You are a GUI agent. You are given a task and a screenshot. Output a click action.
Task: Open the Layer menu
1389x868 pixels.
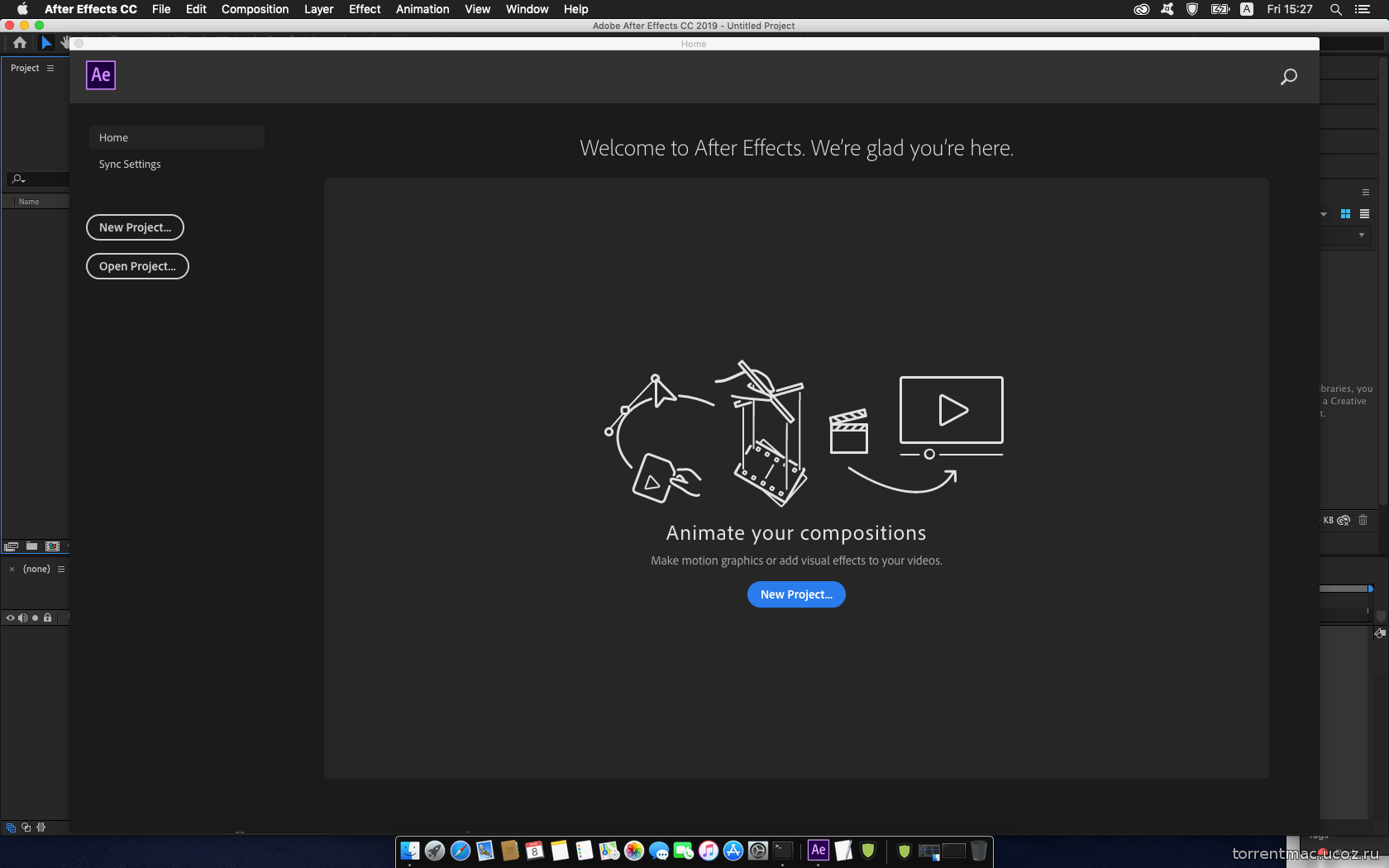pos(318,9)
